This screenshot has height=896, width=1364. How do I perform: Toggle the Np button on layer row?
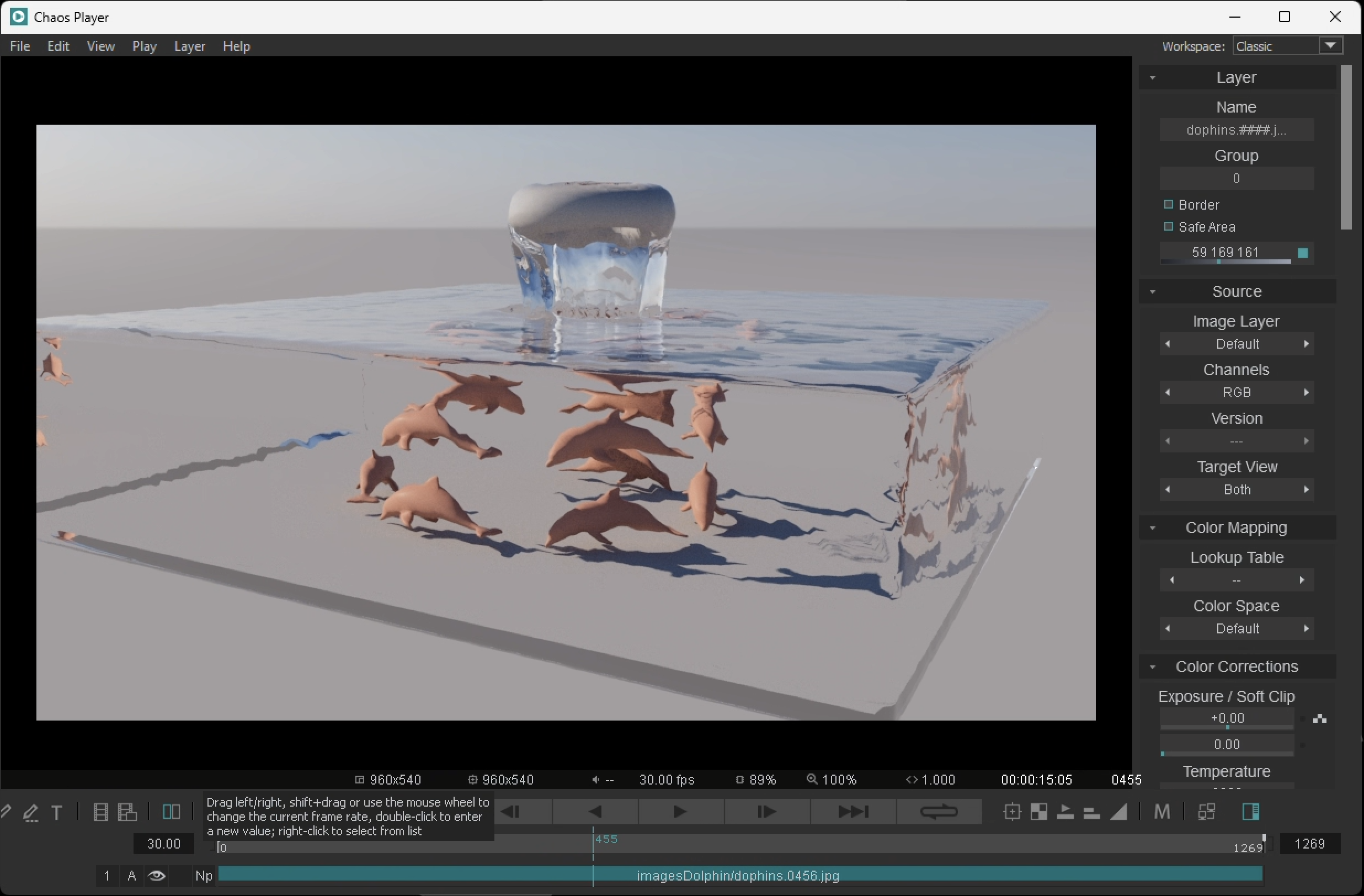click(204, 876)
